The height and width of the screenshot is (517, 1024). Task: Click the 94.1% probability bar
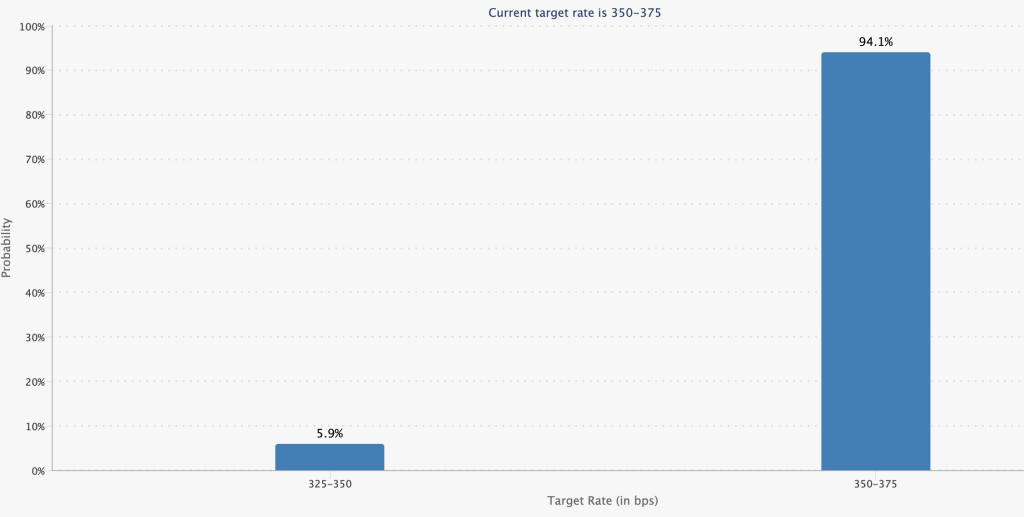(x=875, y=261)
